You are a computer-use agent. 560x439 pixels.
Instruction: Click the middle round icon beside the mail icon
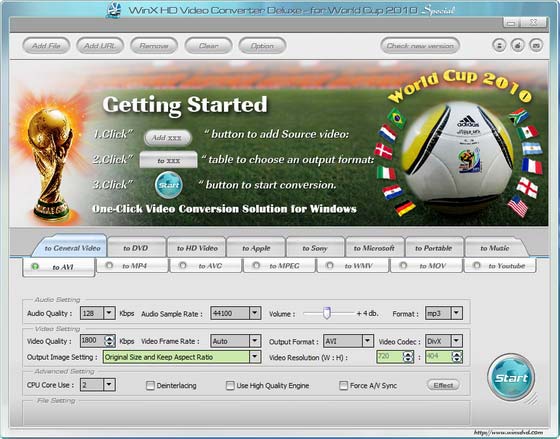pos(518,45)
